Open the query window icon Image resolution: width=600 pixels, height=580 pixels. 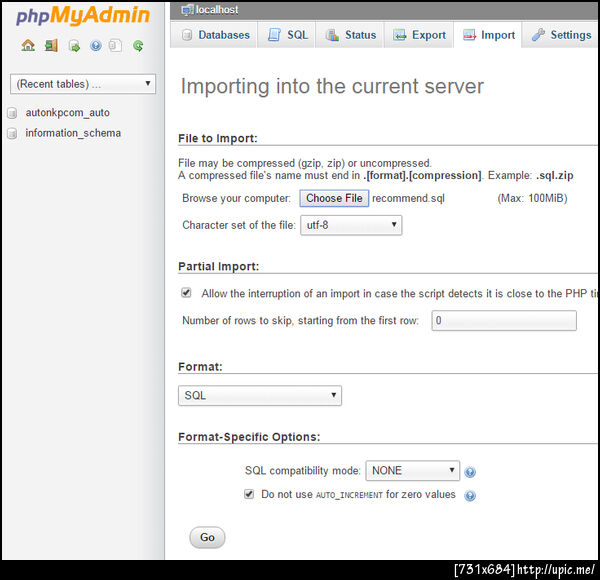click(x=74, y=46)
